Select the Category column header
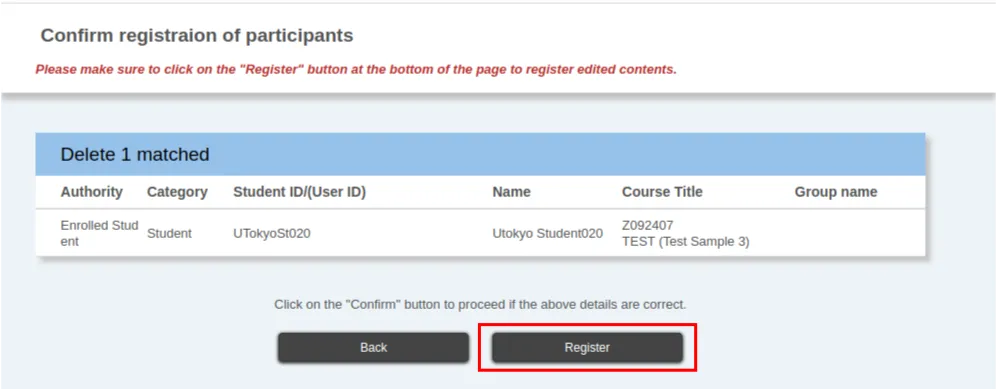 tap(177, 192)
